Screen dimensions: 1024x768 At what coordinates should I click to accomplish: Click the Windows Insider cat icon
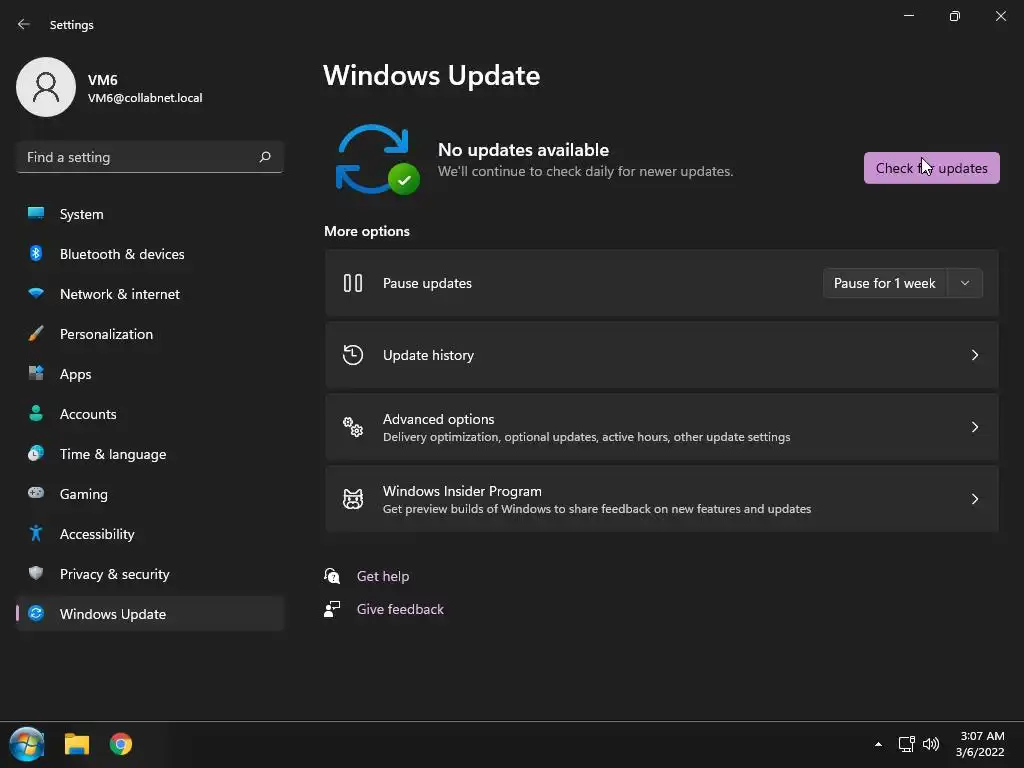click(353, 499)
